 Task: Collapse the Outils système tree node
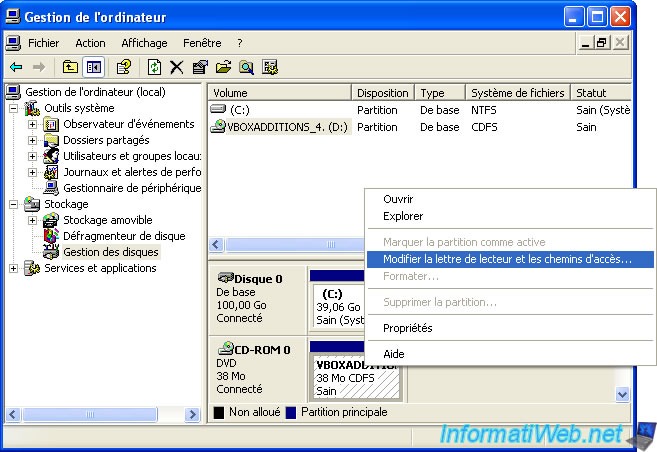(x=14, y=108)
